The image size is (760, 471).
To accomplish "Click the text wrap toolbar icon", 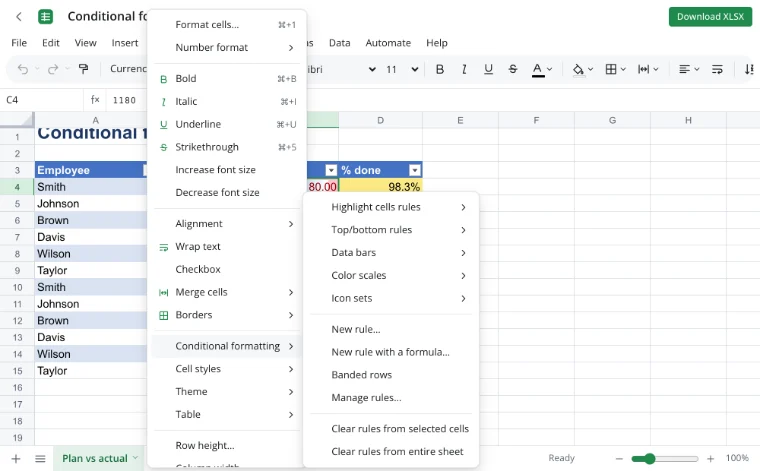I will 717,69.
